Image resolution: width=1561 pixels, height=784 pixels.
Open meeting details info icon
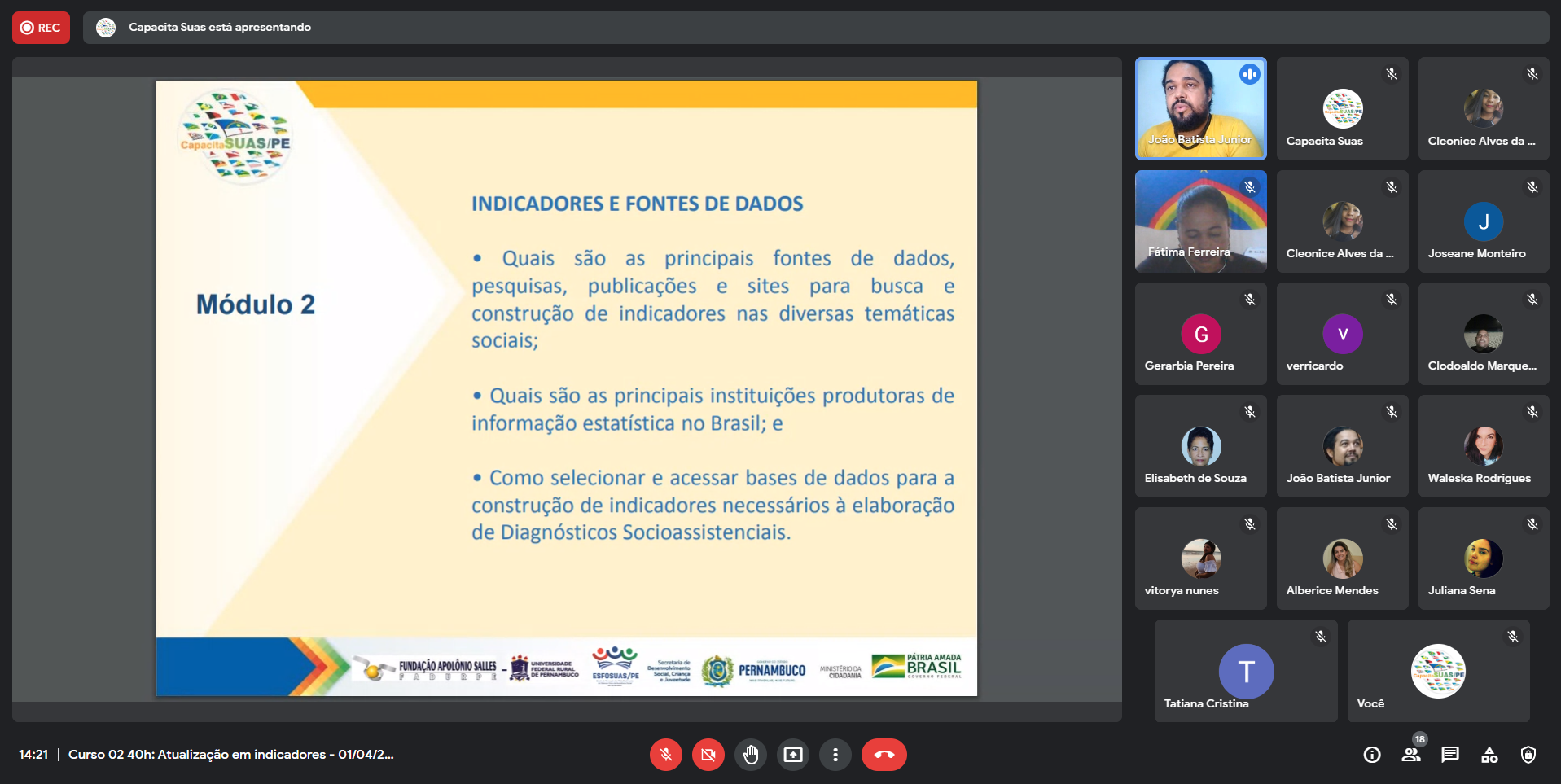[x=1372, y=755]
